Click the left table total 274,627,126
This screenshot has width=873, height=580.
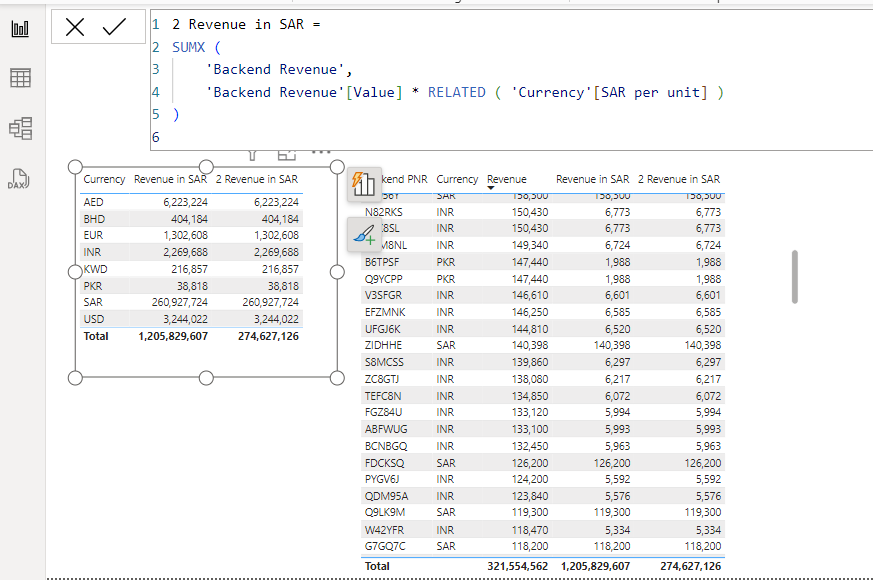click(x=268, y=336)
